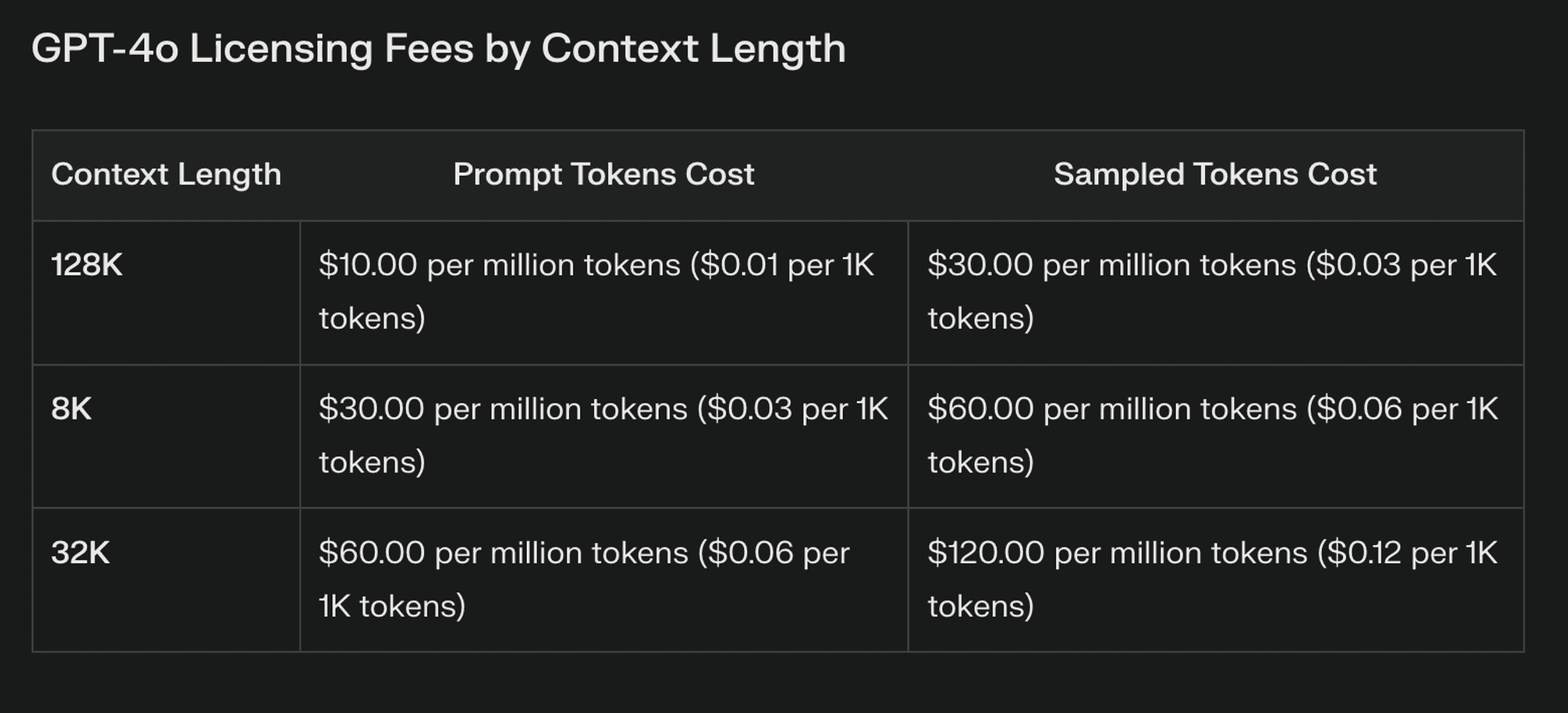Click the ($0.12 per 1K text in 32K row

(x=1407, y=553)
